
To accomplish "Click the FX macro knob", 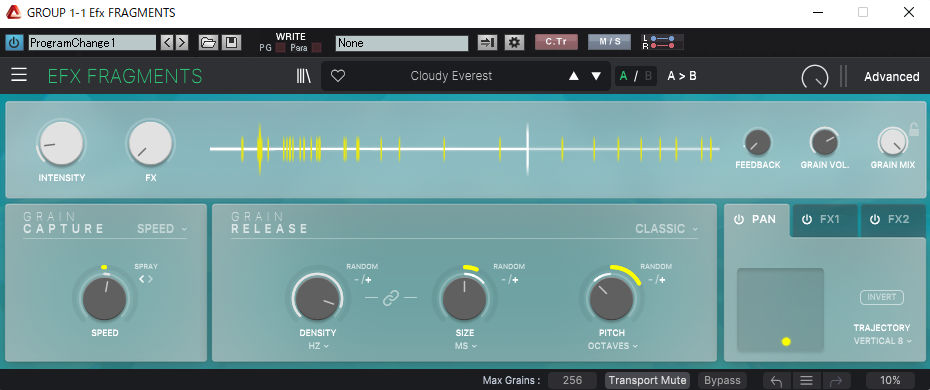I will pyautogui.click(x=151, y=143).
